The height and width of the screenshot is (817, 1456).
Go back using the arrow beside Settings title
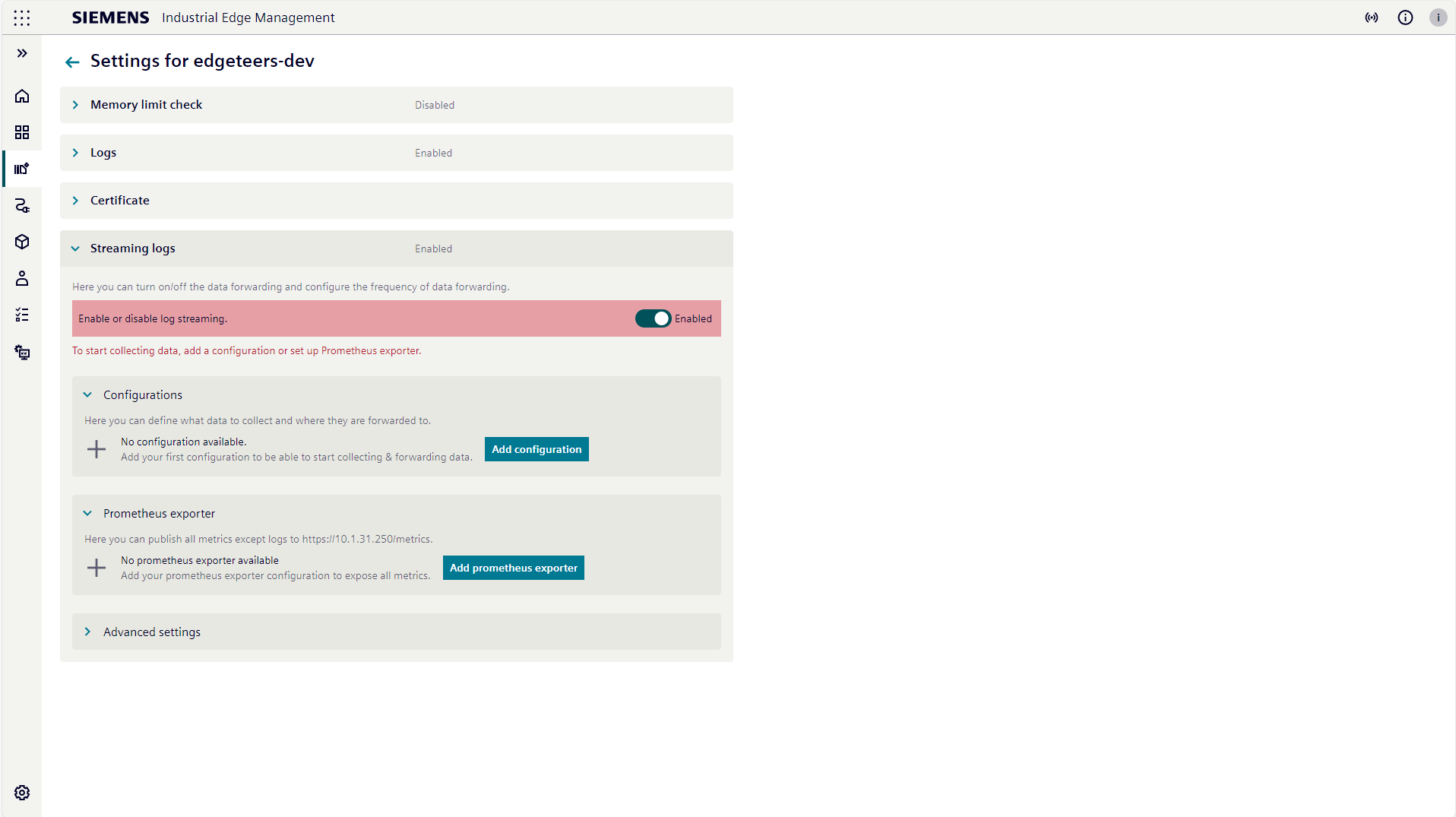click(x=72, y=62)
